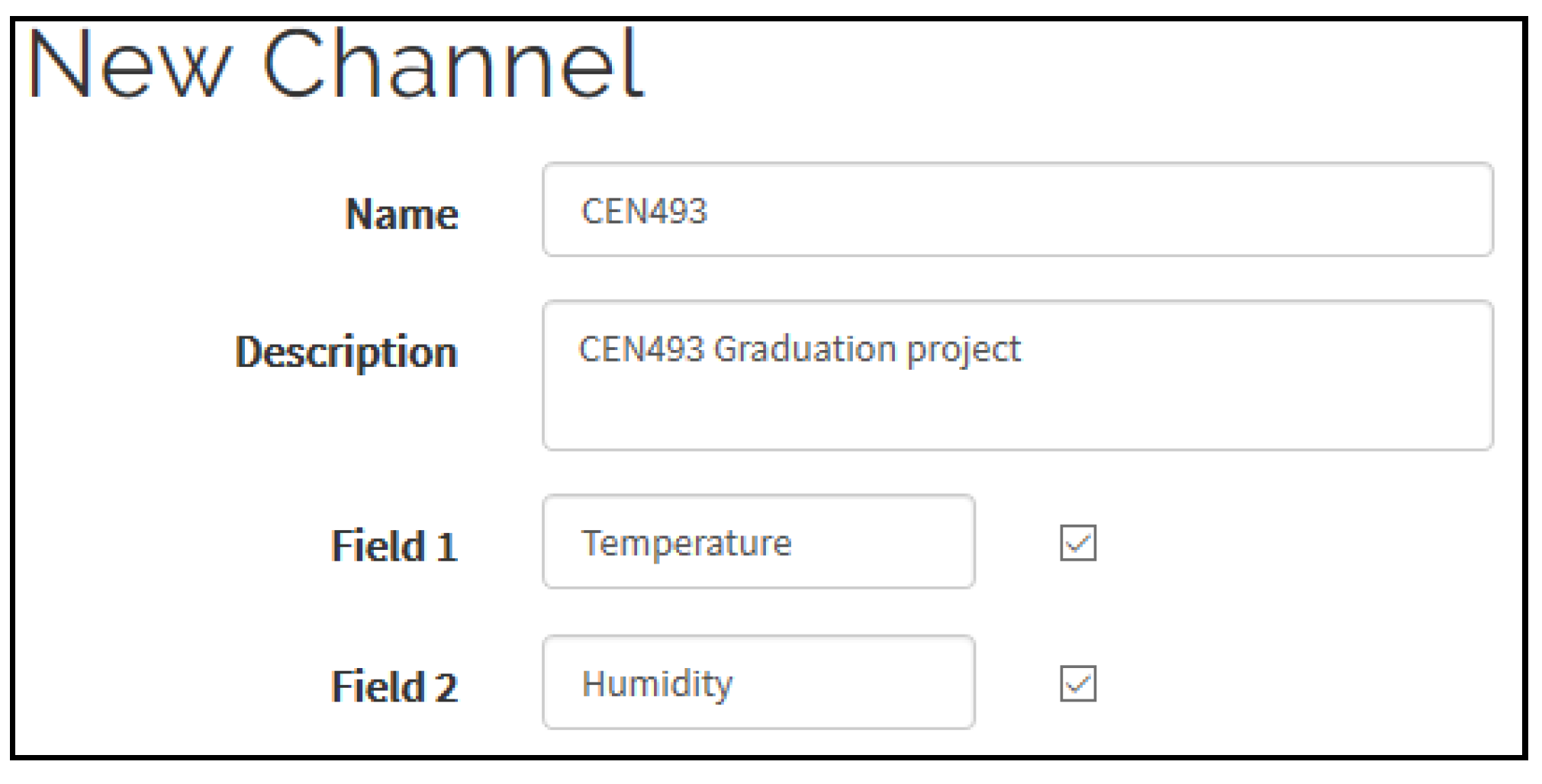Click the word Temperature in Field 1
Image resolution: width=1542 pixels, height=784 pixels.
687,544
